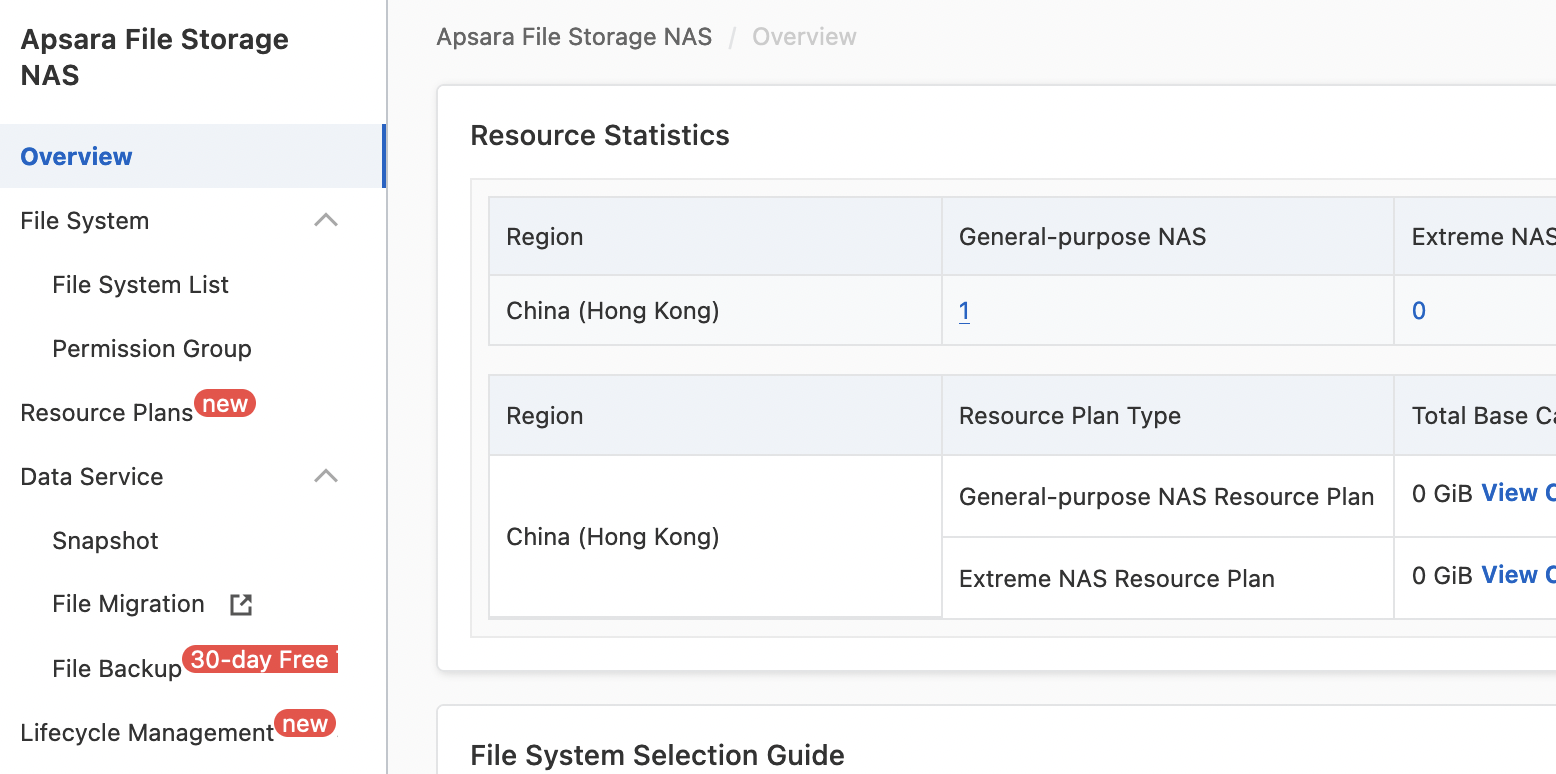Image resolution: width=1556 pixels, height=774 pixels.
Task: Click the Data Service sidebar heading
Action: pyautogui.click(x=92, y=477)
